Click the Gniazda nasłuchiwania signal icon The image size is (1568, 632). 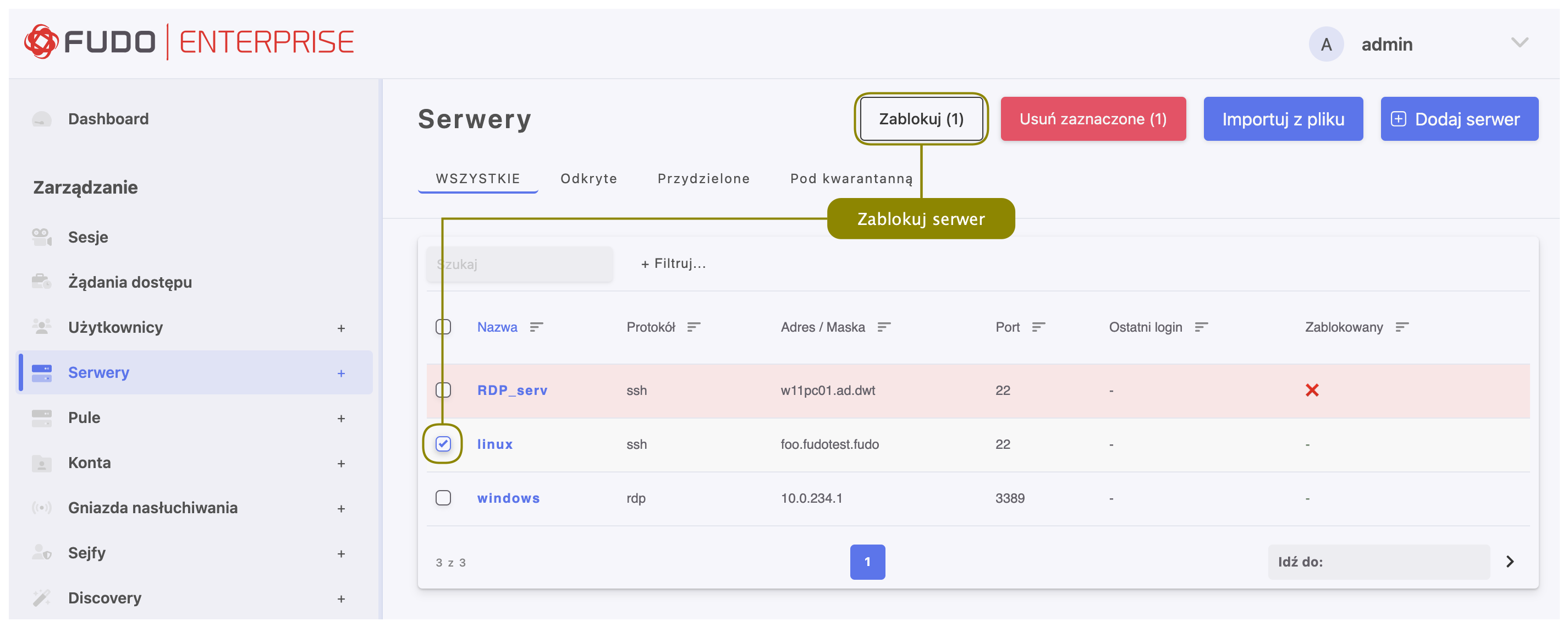[41, 508]
